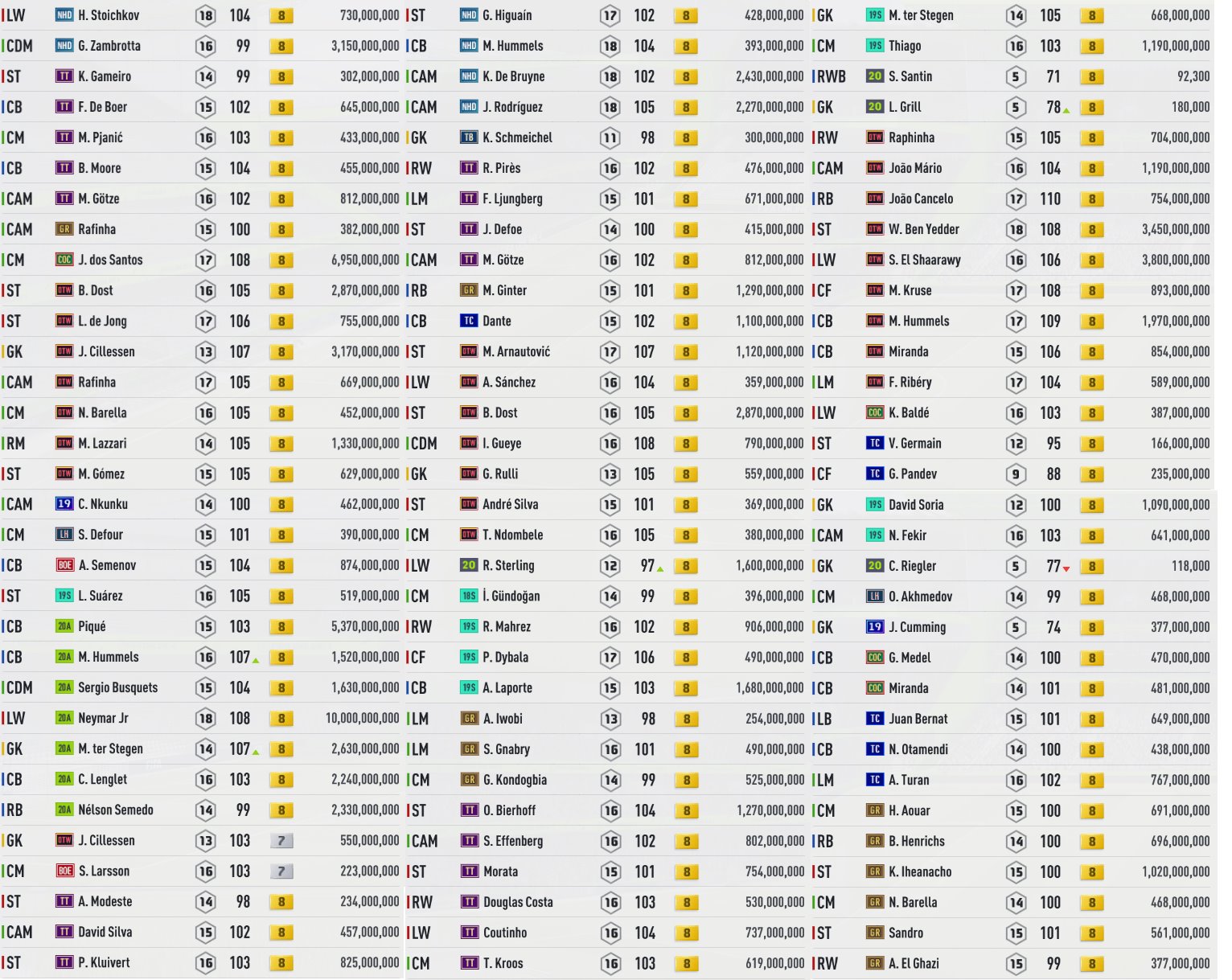Choose the Douglas Costa player row
This screenshot has width=1232, height=980.
click(x=518, y=902)
